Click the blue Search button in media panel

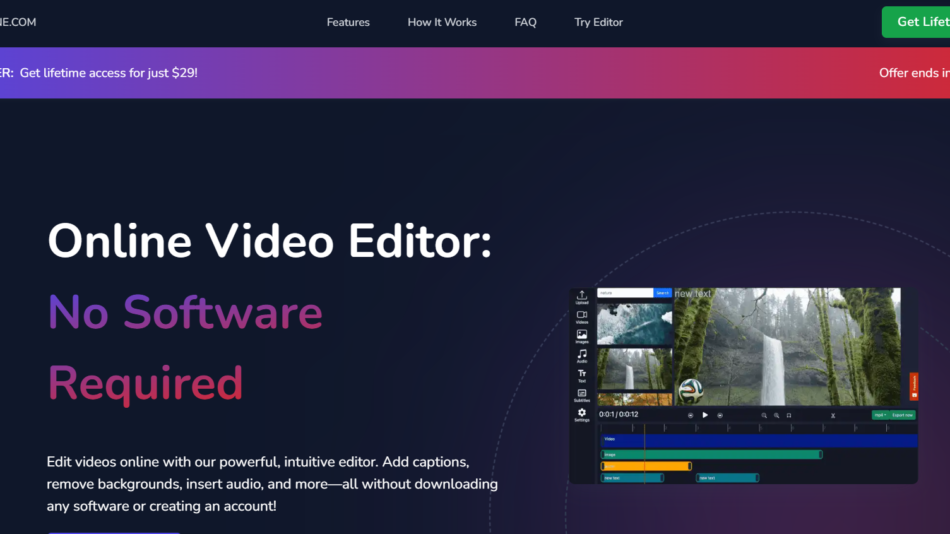click(663, 293)
